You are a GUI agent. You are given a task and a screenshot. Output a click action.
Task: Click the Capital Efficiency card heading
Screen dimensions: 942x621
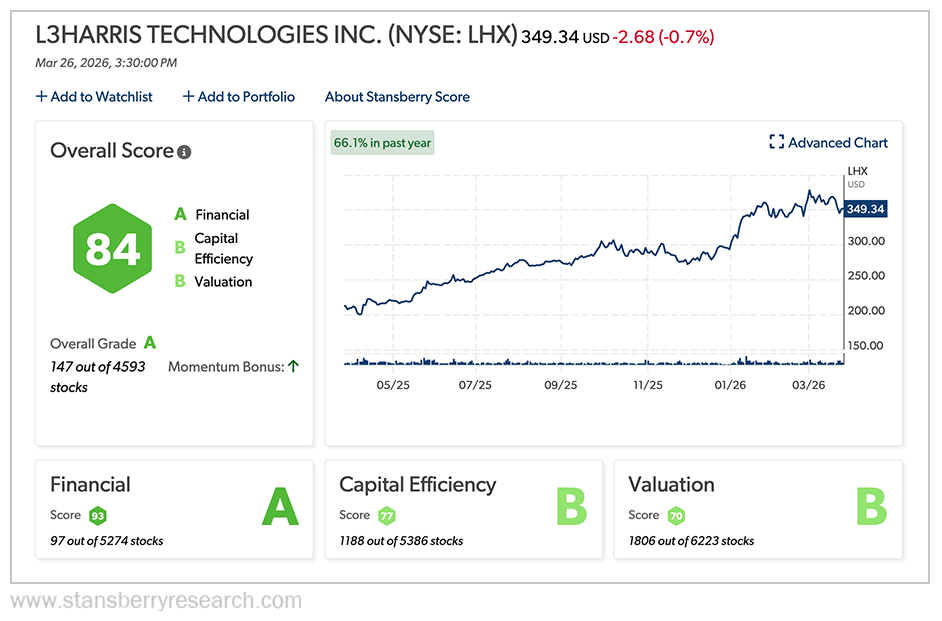(417, 485)
